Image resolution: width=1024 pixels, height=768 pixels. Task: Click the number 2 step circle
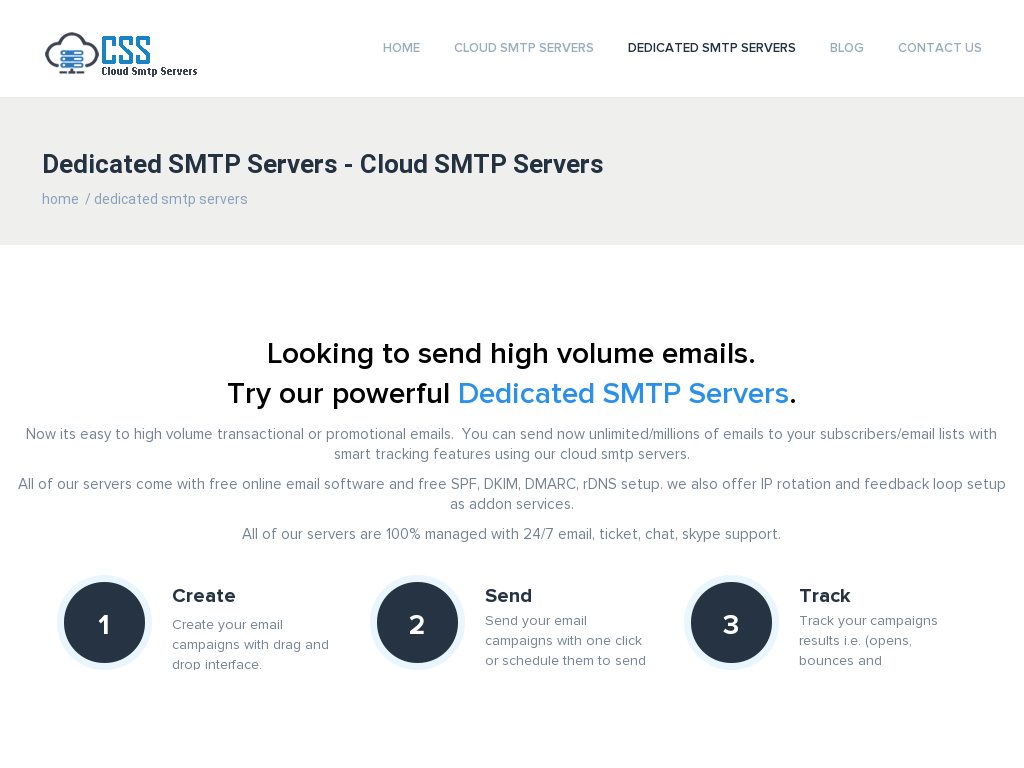pyautogui.click(x=417, y=623)
